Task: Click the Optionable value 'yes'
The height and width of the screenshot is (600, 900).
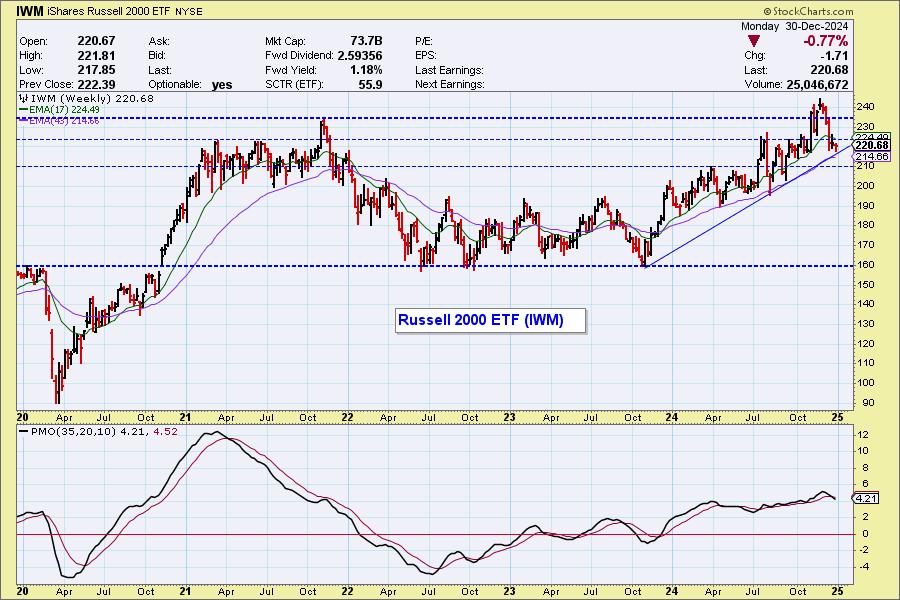Action: click(222, 85)
